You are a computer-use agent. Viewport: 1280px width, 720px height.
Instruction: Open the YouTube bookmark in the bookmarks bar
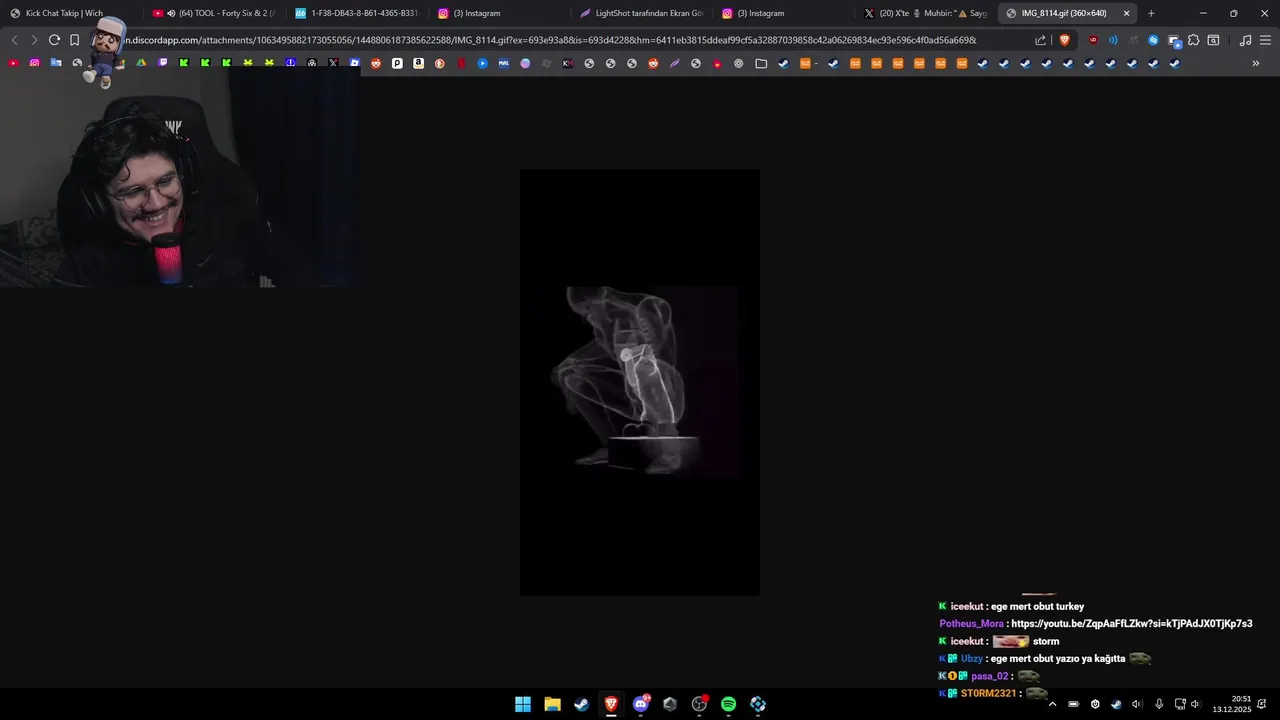point(13,63)
